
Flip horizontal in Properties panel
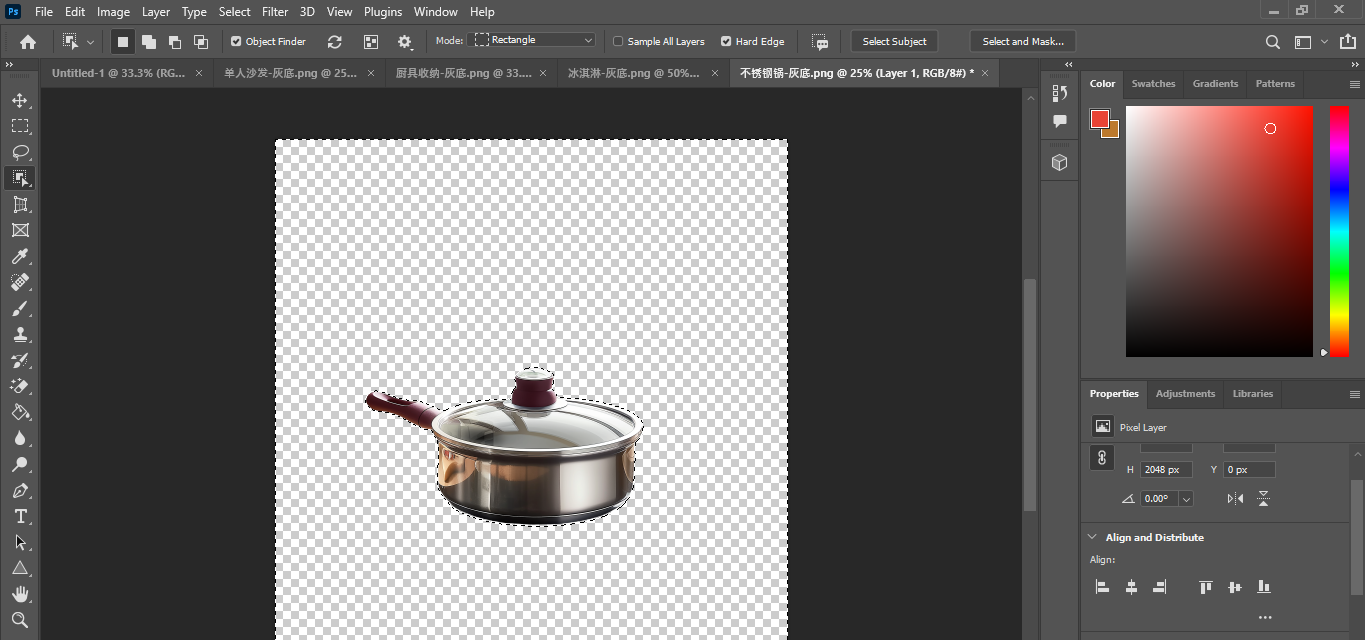coord(1235,498)
